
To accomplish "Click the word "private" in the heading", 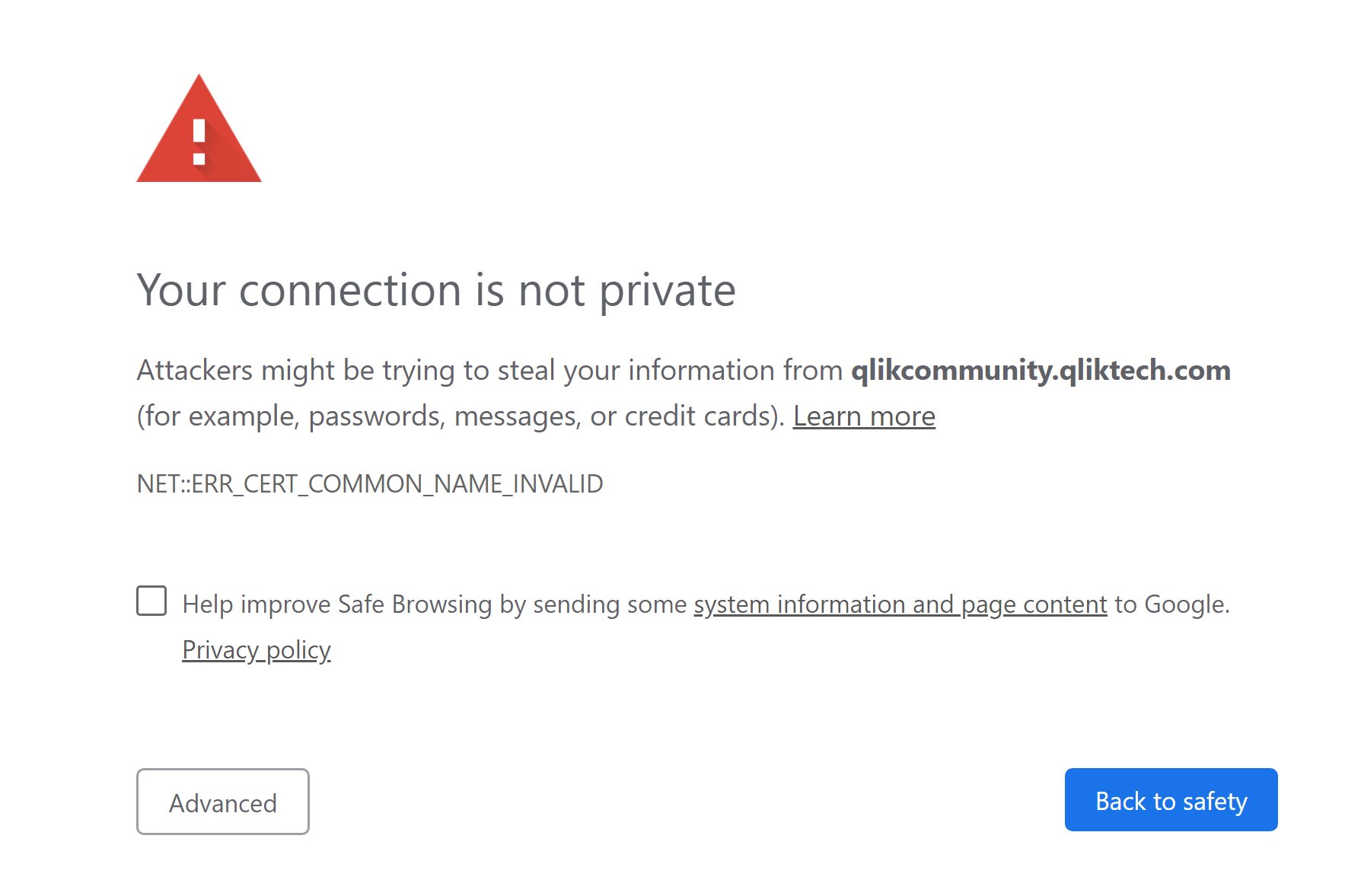I will click(668, 290).
